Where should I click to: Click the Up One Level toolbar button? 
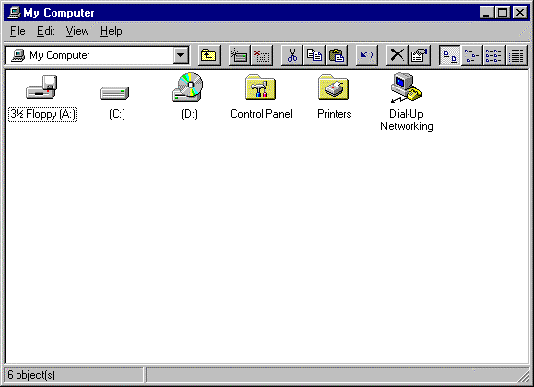click(x=209, y=55)
